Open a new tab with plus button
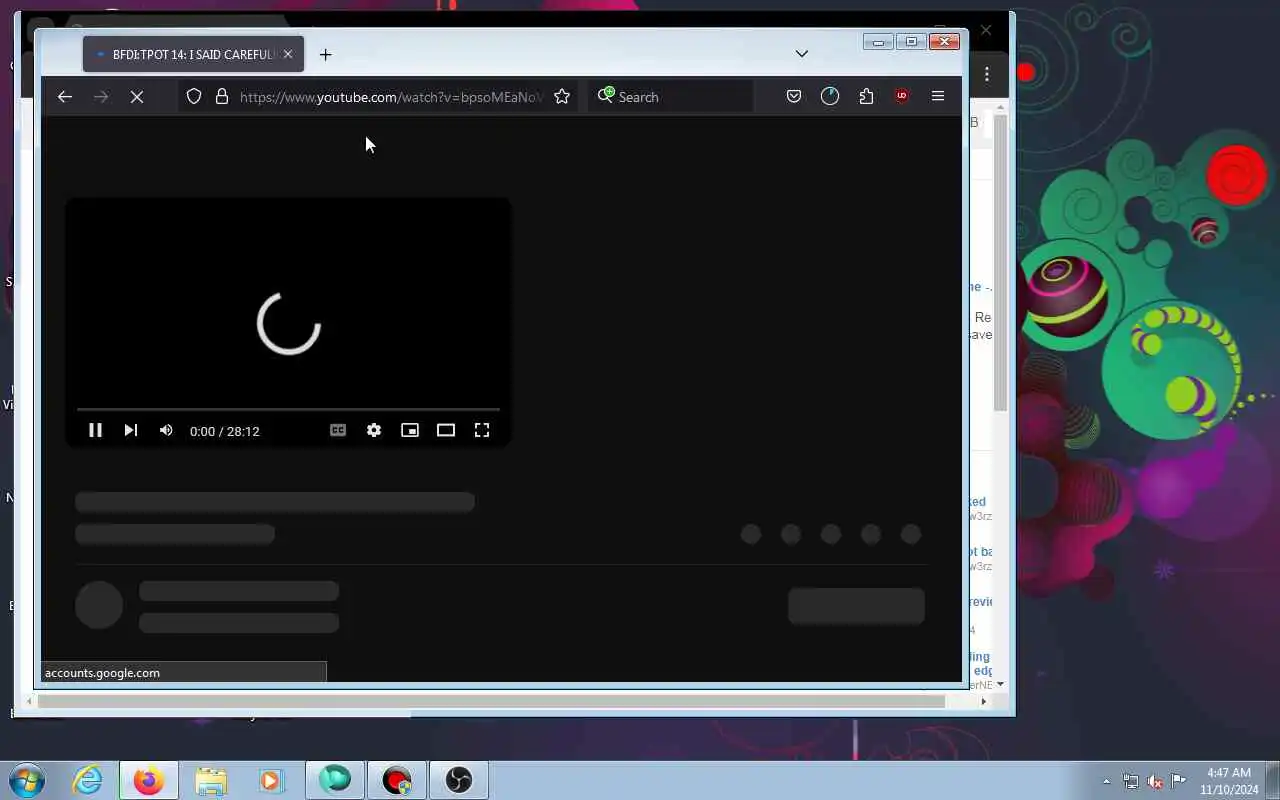Screen dimensions: 1280x800 (325, 55)
